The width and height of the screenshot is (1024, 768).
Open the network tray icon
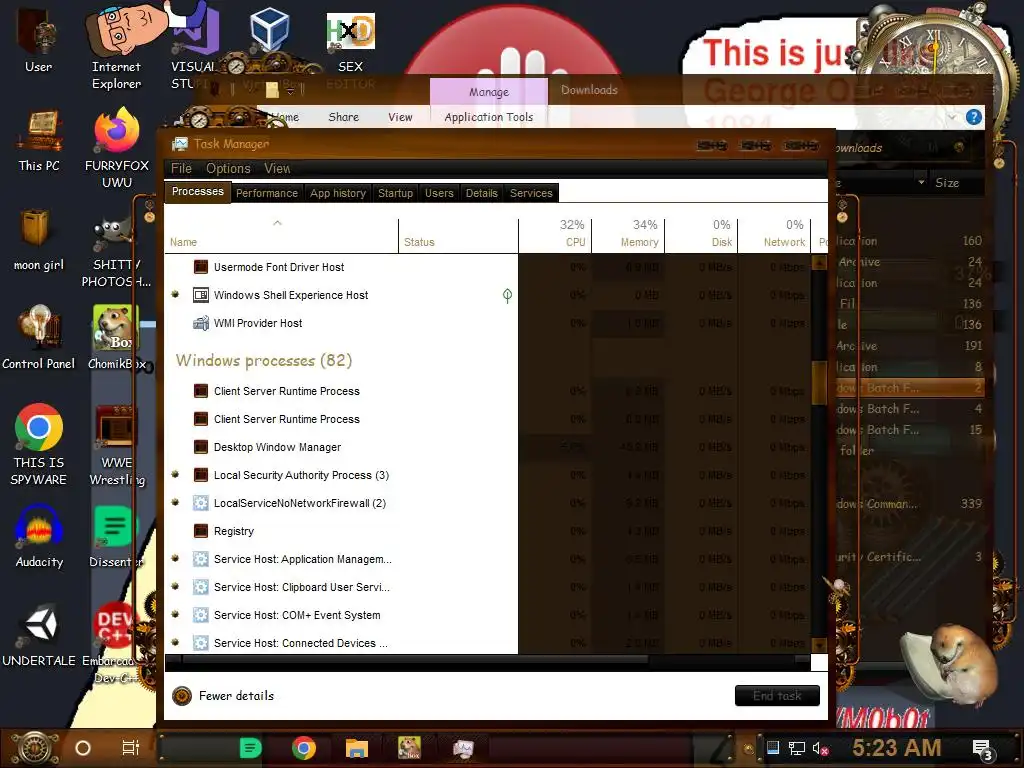coord(797,748)
